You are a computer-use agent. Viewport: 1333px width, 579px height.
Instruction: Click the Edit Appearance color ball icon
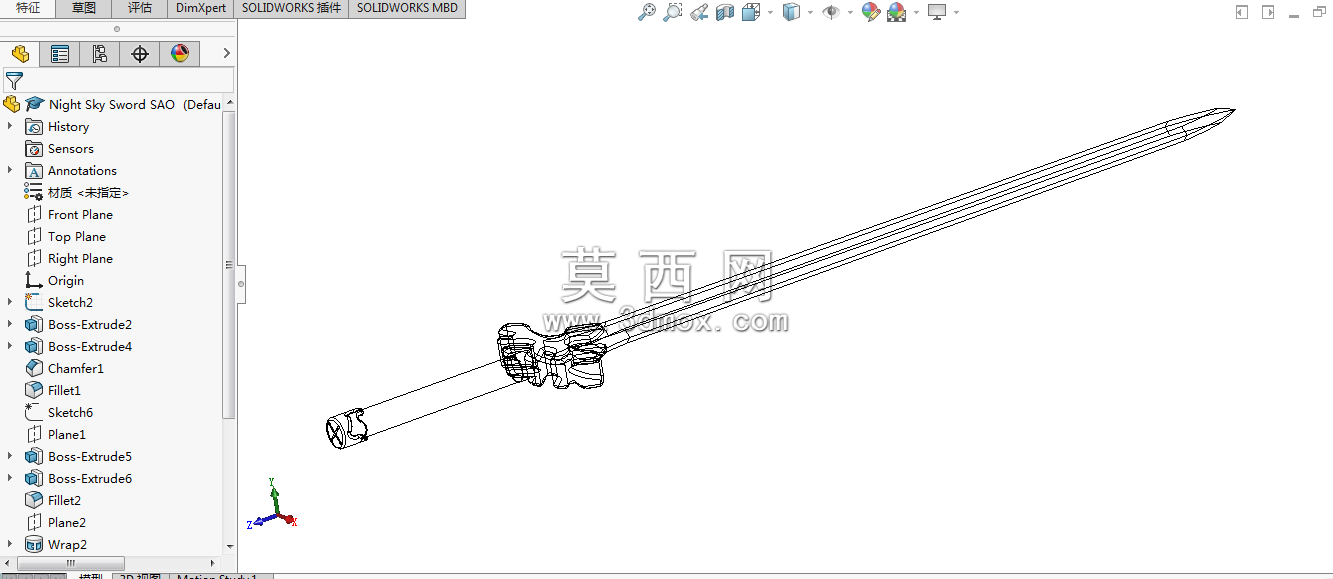[x=870, y=12]
